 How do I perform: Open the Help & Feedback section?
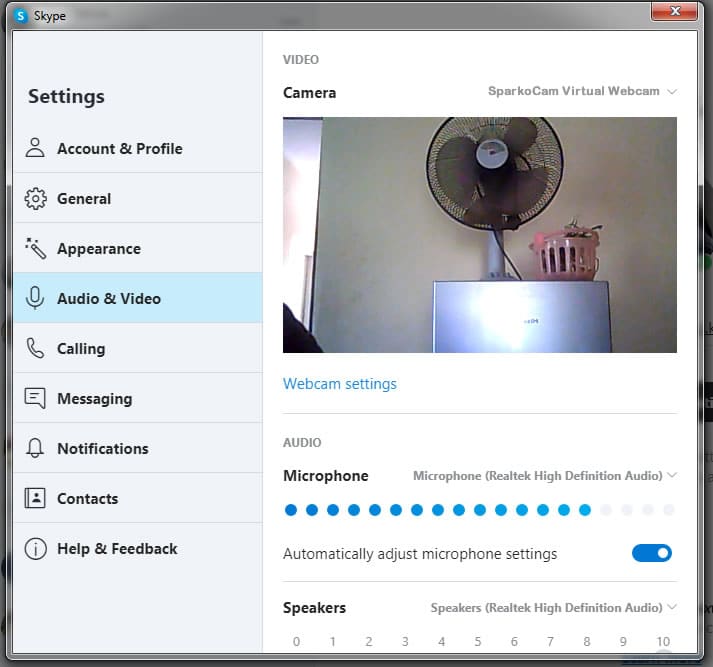pyautogui.click(x=138, y=548)
